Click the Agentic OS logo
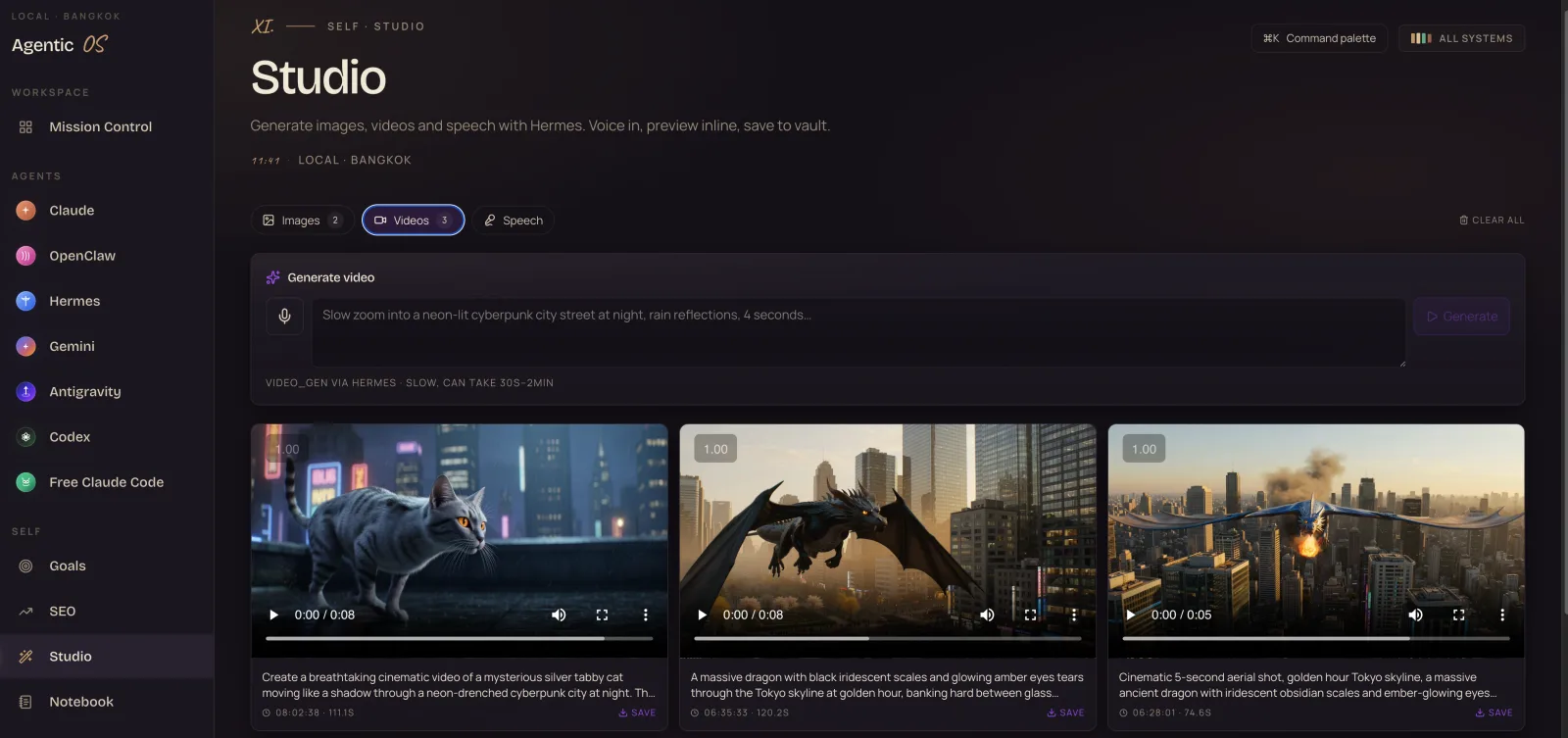 coord(59,45)
